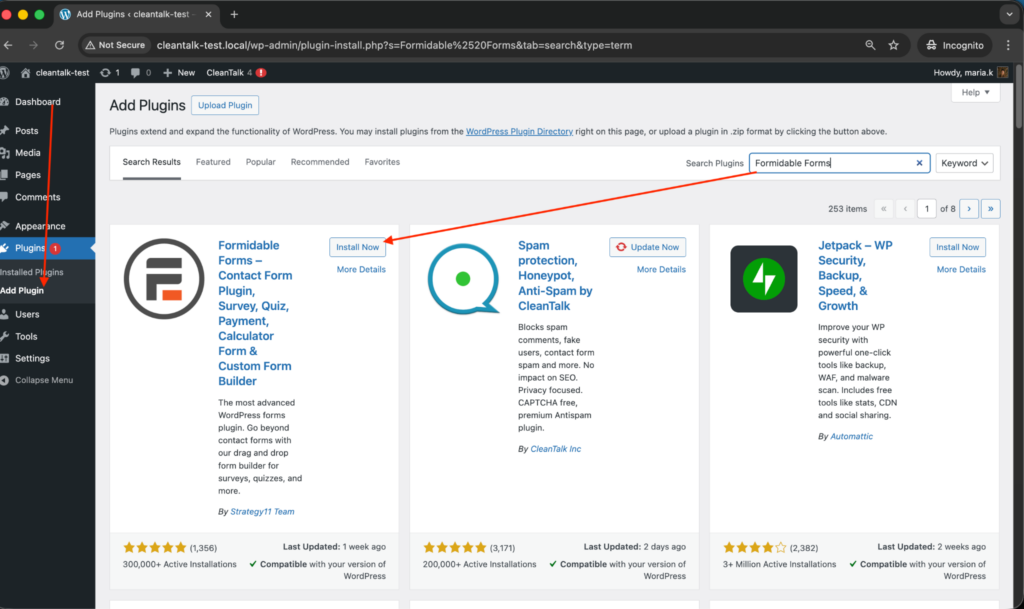Image resolution: width=1024 pixels, height=609 pixels.
Task: Switch to the Featured tab
Action: tap(212, 161)
